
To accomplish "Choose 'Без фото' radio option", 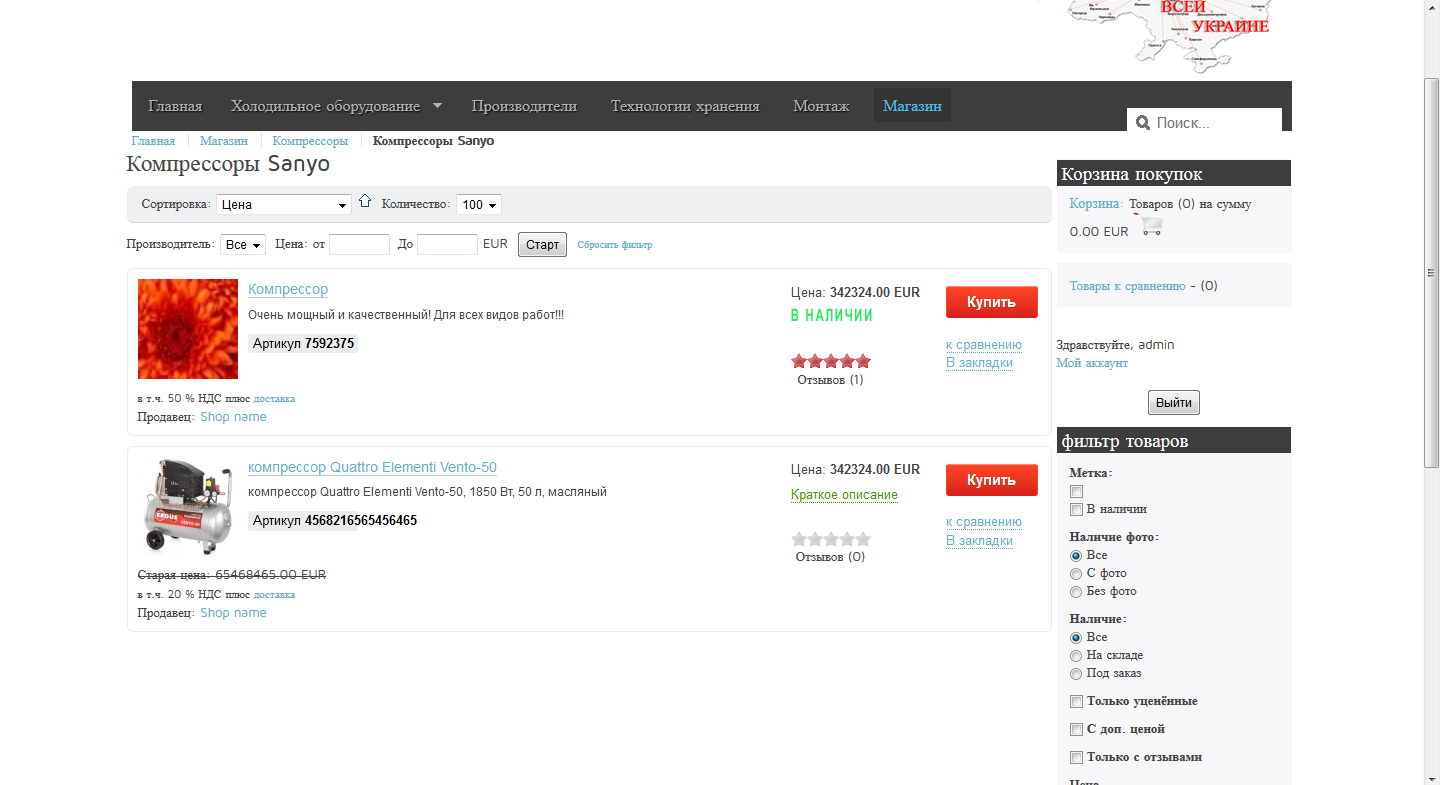I will [1076, 591].
